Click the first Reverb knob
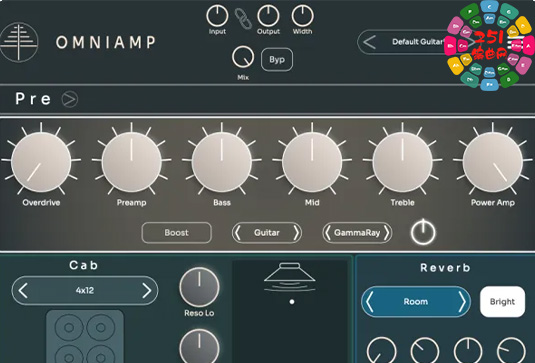535x363 pixels. coord(381,351)
